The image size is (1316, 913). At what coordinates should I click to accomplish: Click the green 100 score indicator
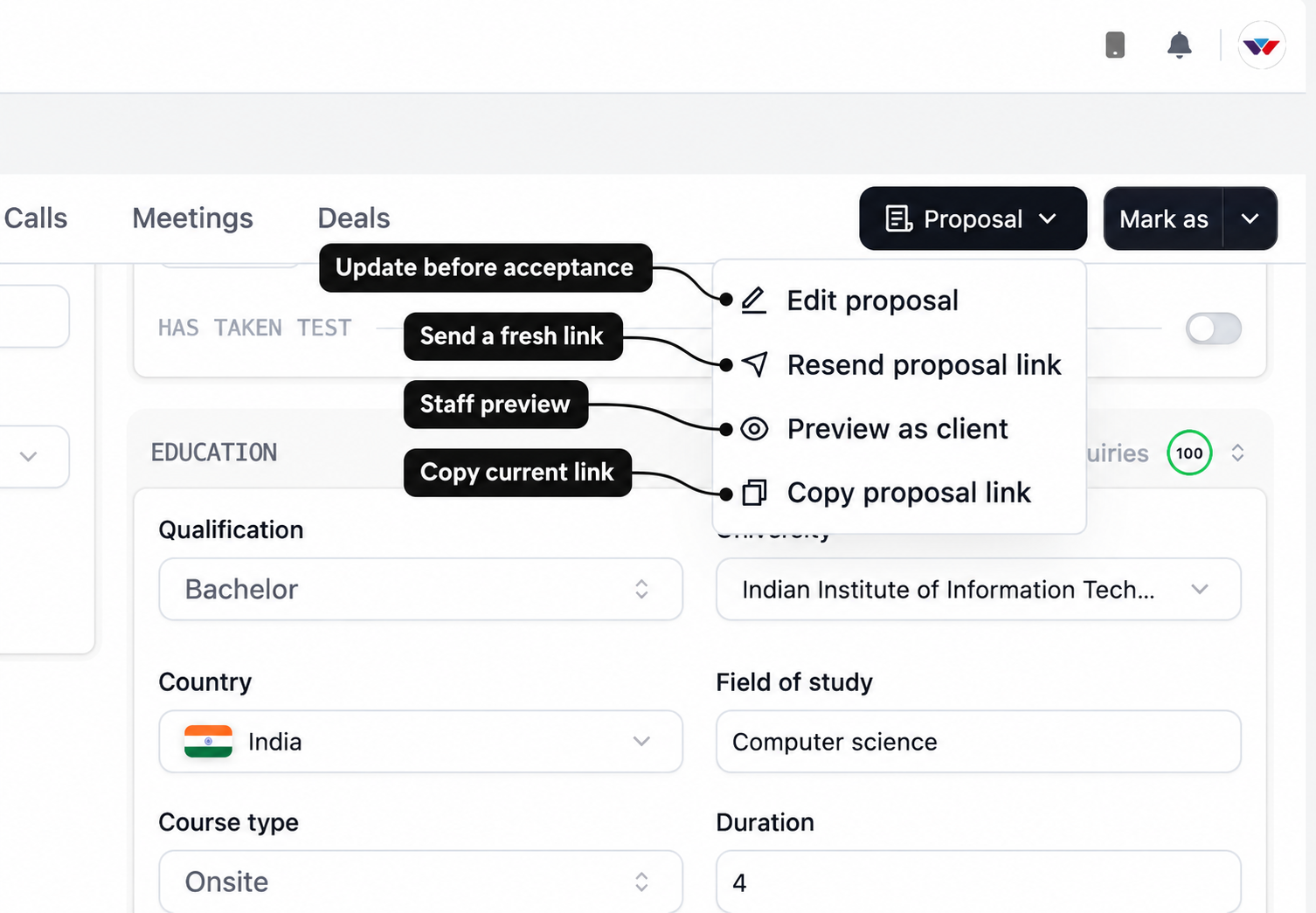[x=1189, y=453]
